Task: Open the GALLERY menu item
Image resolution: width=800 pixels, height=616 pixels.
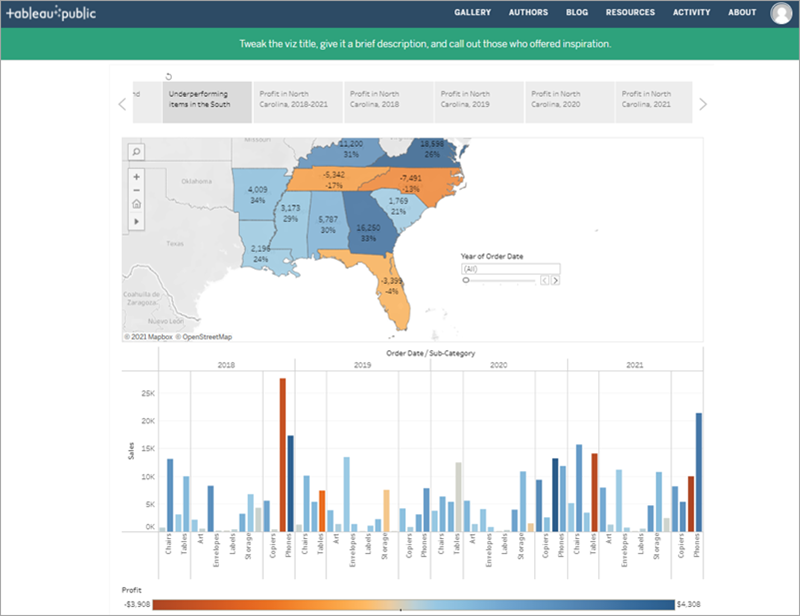Action: tap(472, 13)
